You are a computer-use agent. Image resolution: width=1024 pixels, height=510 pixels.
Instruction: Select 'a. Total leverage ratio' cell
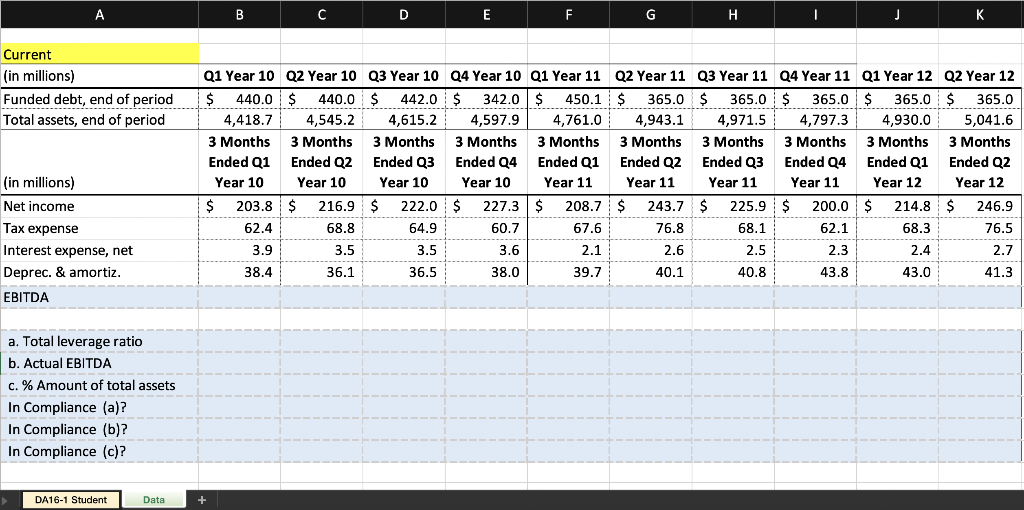click(99, 342)
